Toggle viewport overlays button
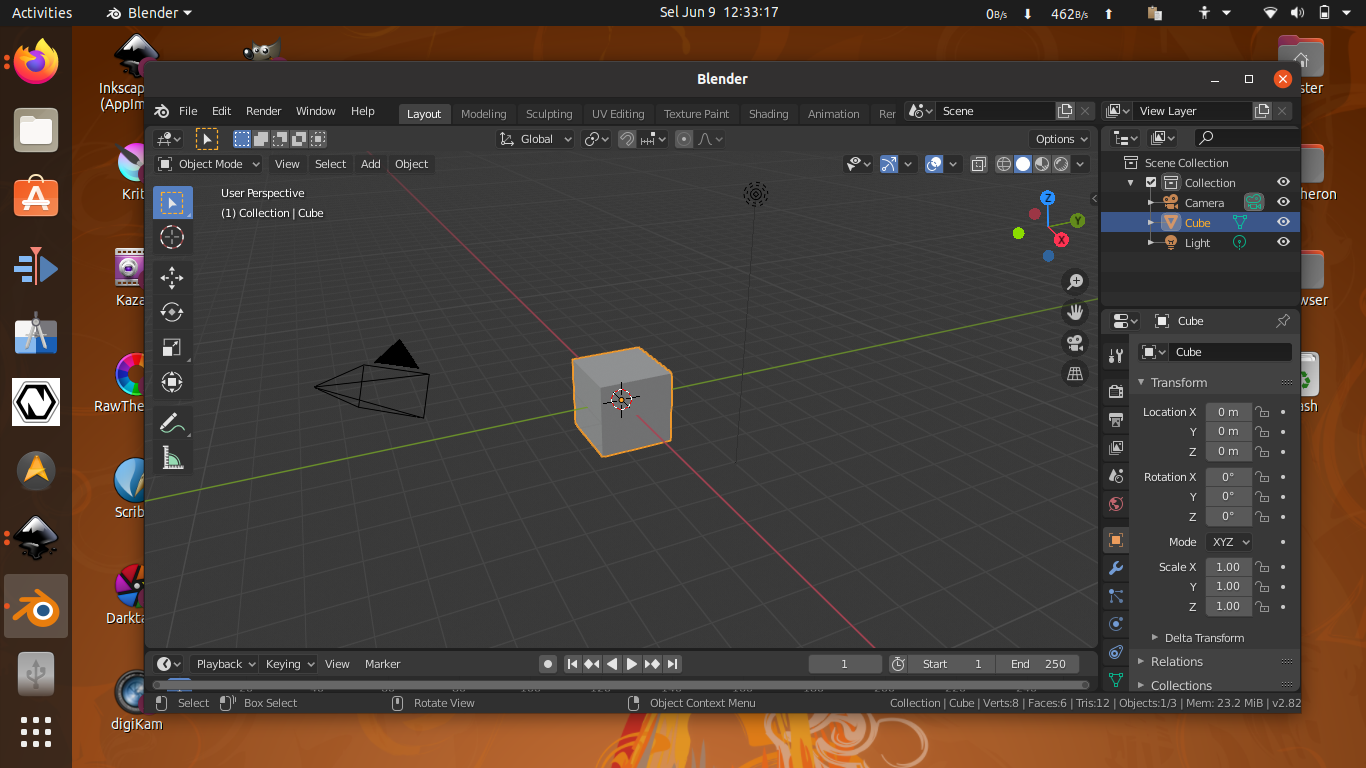The width and height of the screenshot is (1366, 768). coord(934,164)
